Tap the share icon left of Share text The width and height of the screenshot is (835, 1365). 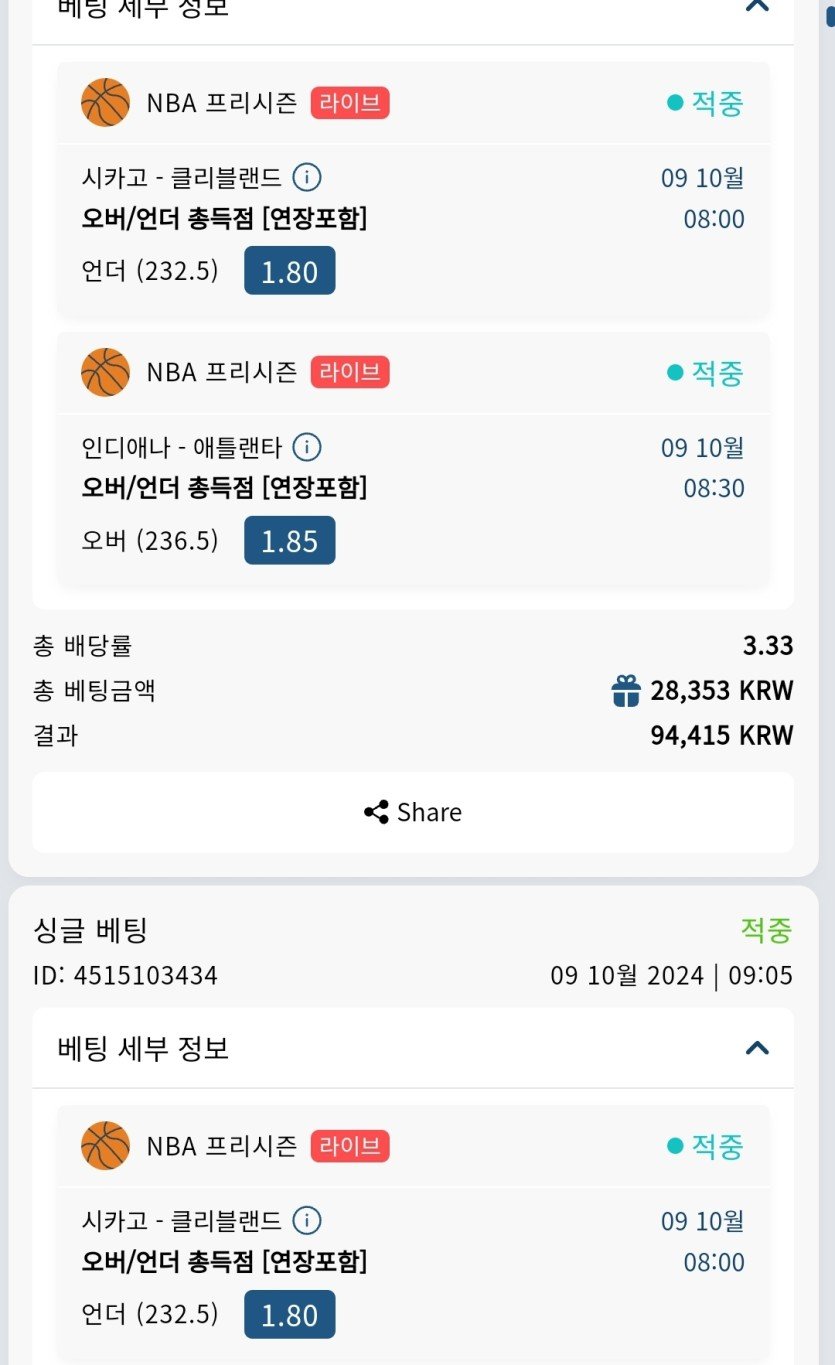(x=376, y=812)
